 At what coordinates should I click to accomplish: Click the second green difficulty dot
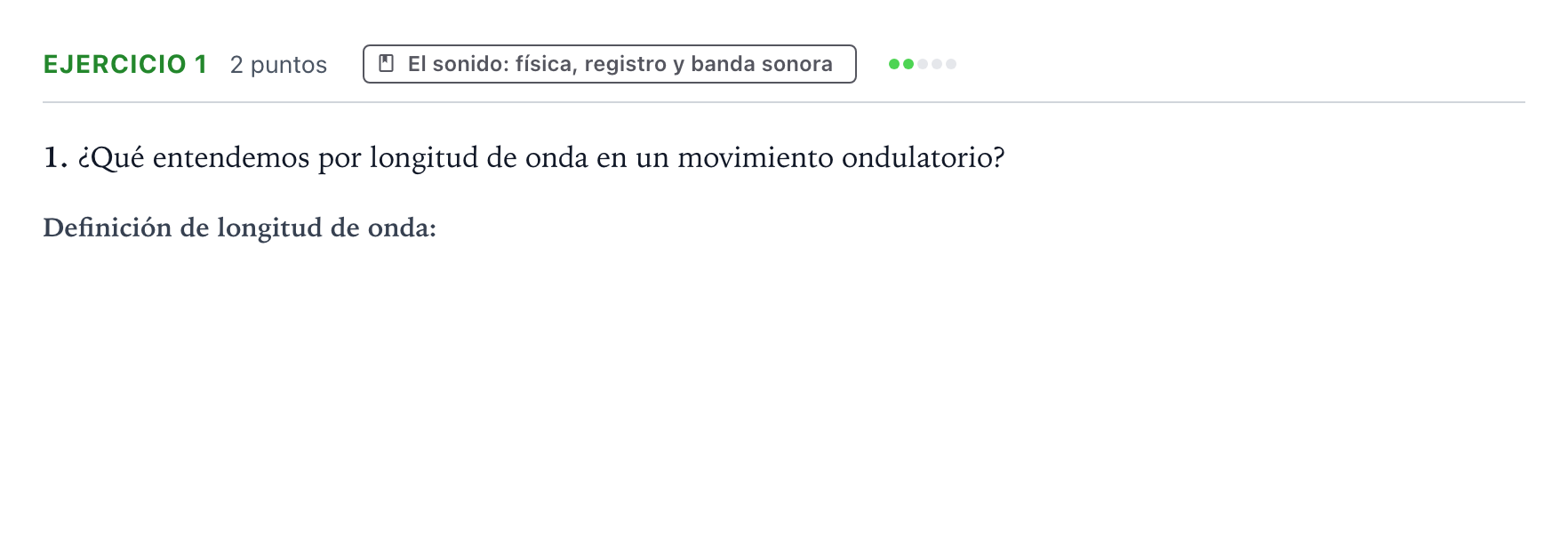(908, 64)
